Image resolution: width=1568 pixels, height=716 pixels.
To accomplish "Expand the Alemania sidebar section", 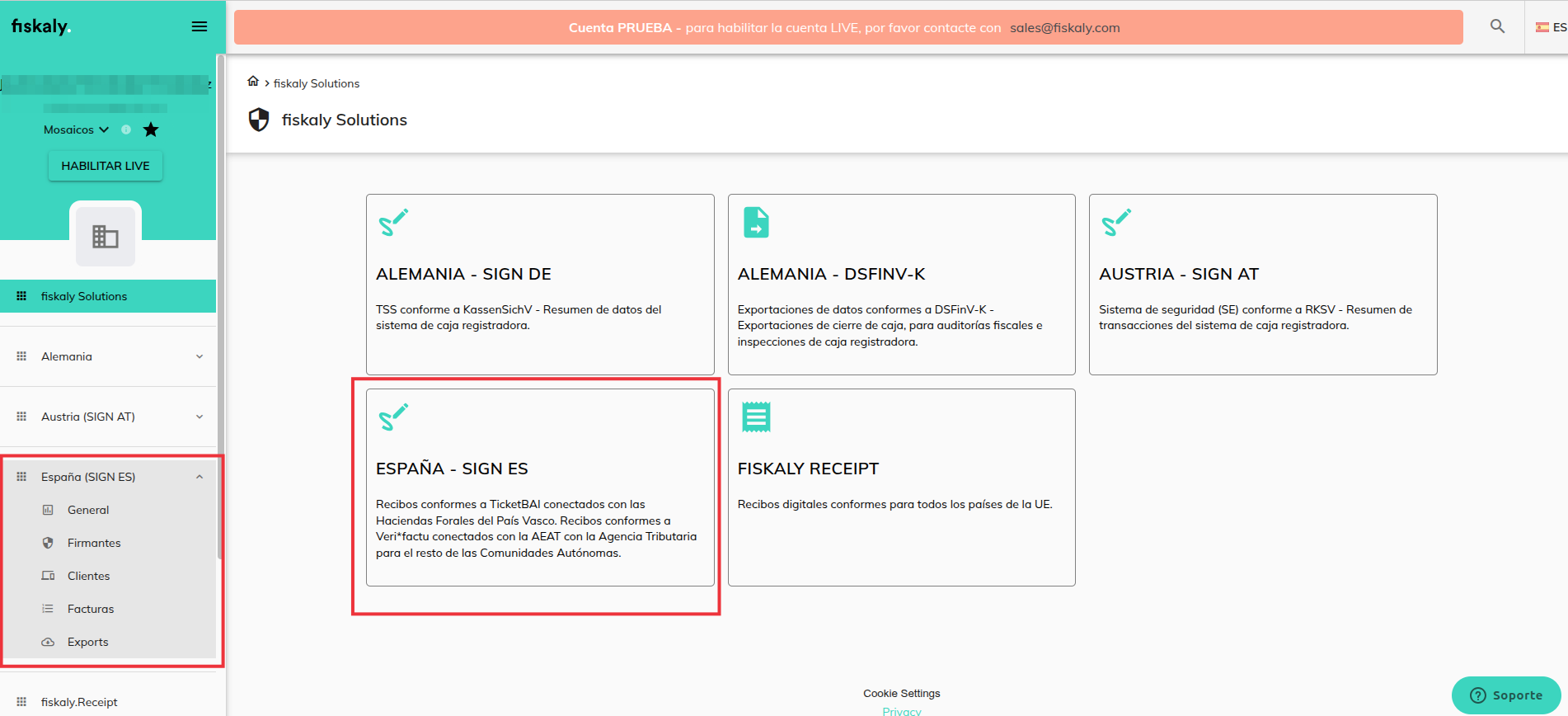I will (108, 356).
